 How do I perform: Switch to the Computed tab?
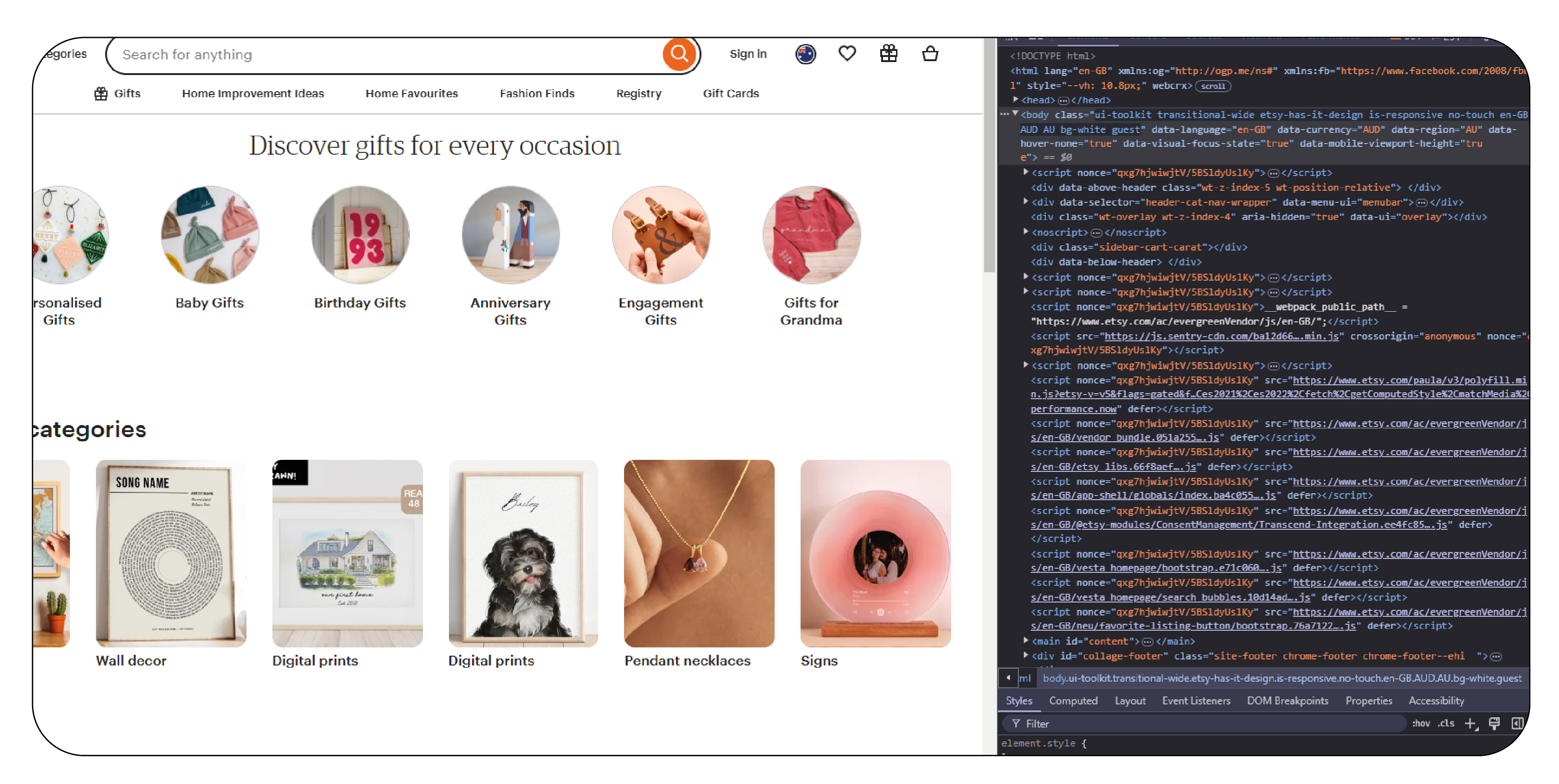(x=1073, y=701)
